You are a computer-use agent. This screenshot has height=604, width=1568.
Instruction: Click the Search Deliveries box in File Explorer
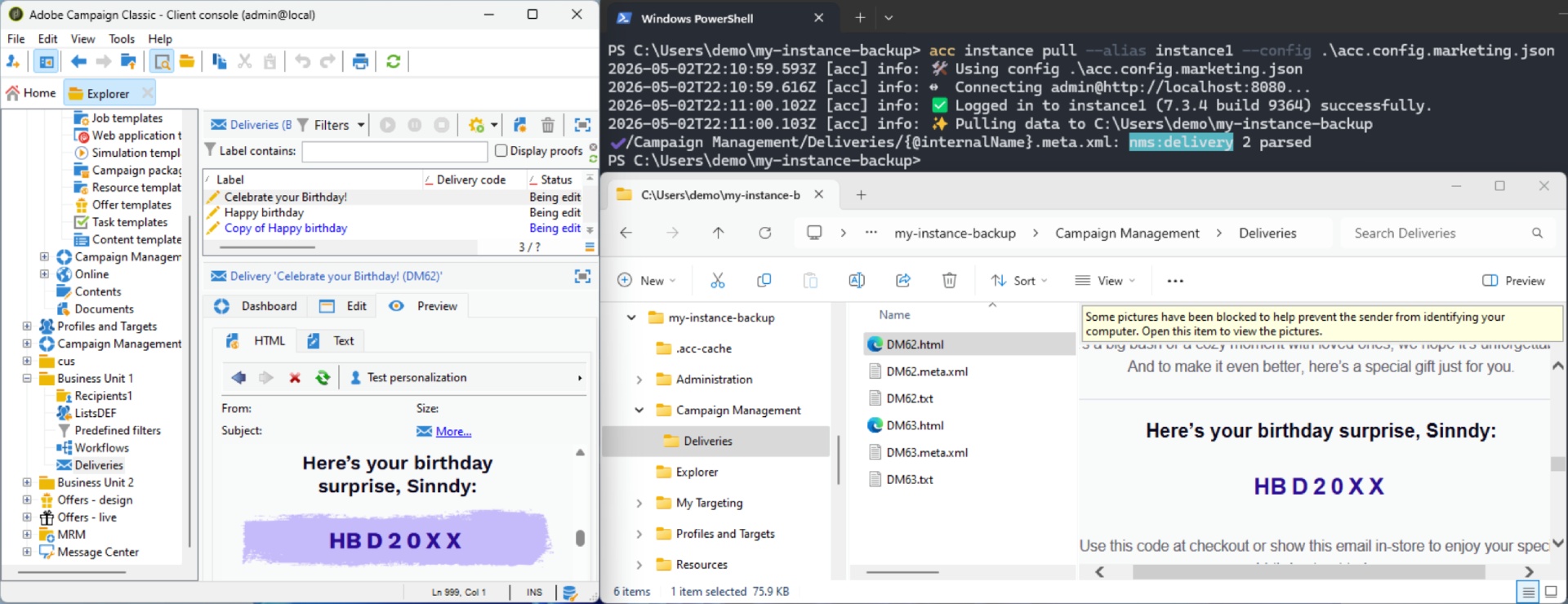click(x=1447, y=233)
